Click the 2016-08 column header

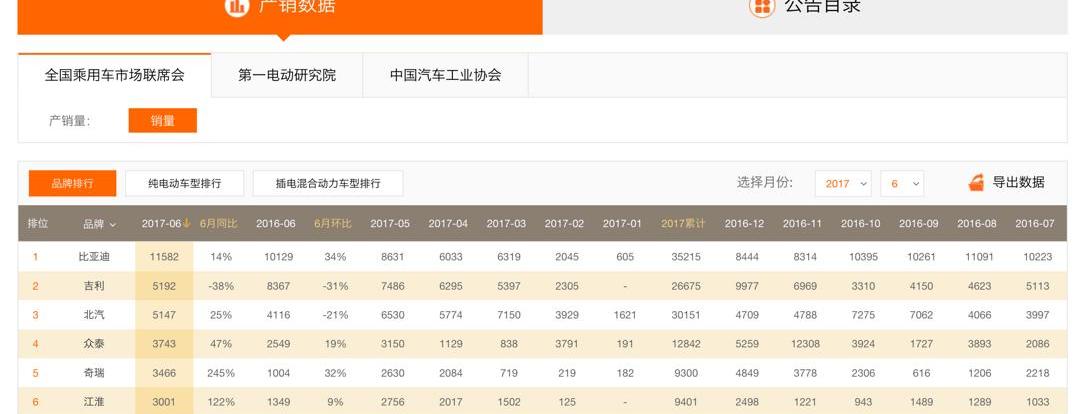977,224
